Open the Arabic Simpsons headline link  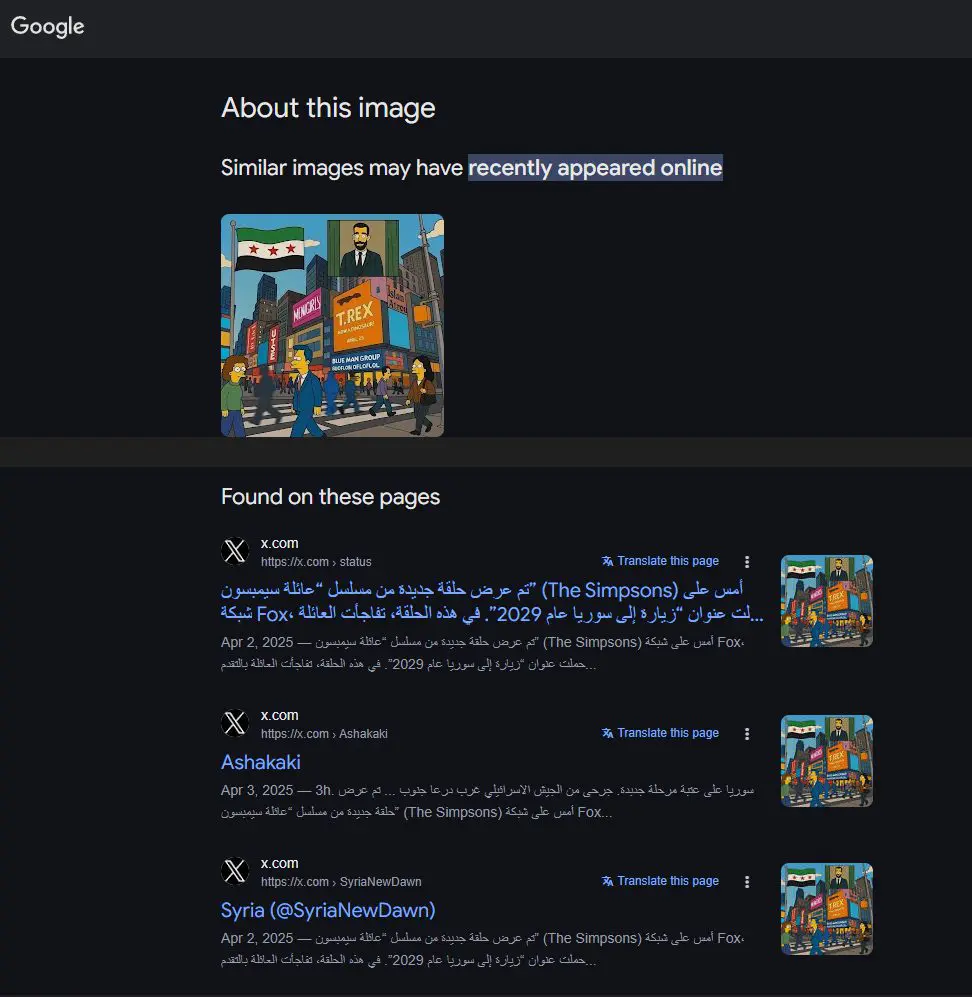[492, 602]
